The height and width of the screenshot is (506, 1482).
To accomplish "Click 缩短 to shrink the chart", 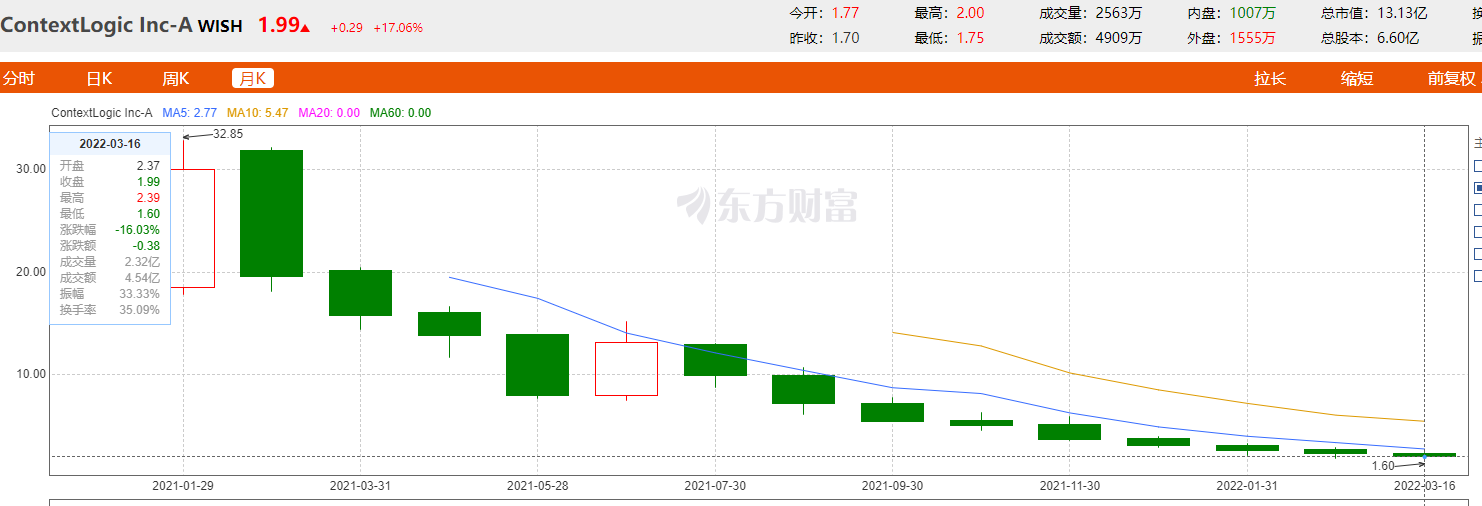I will pyautogui.click(x=1357, y=78).
